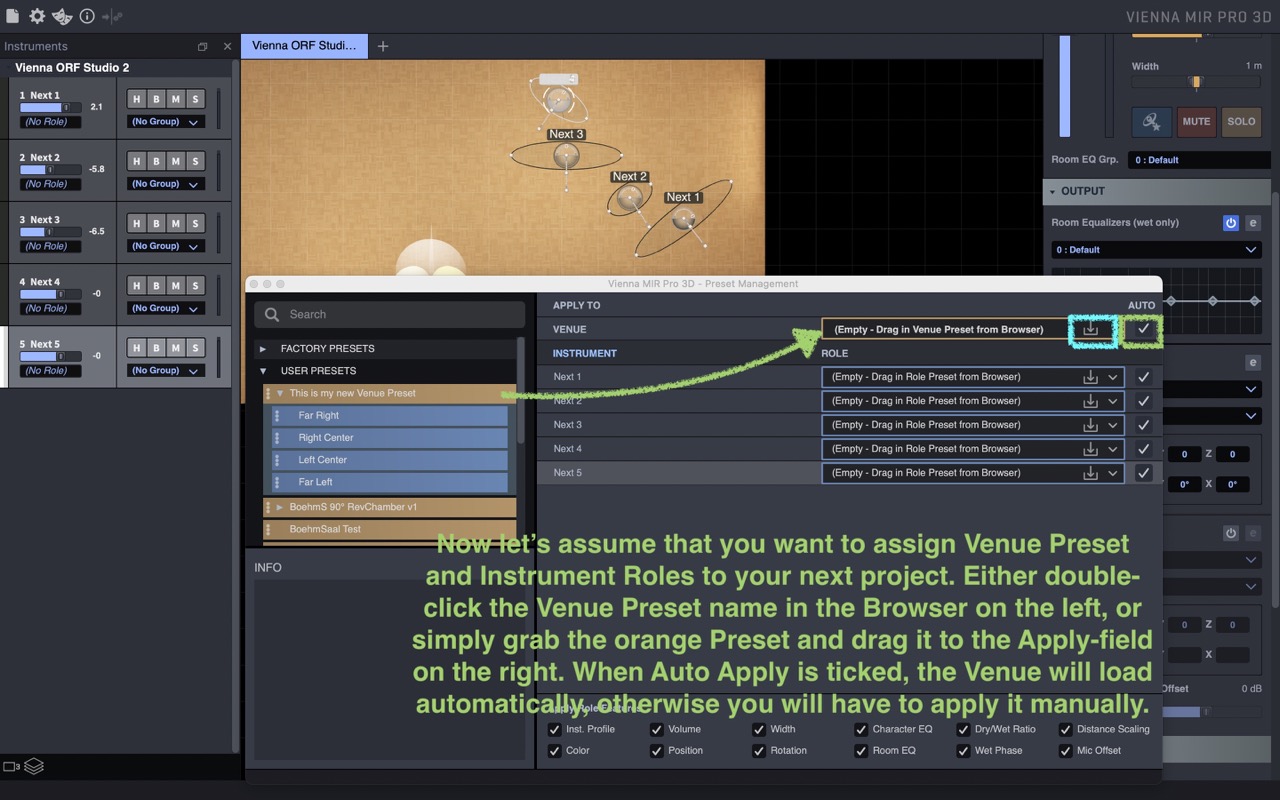
Task: Expand BoehmS 90° RevChamber v1 preset
Action: pos(280,507)
